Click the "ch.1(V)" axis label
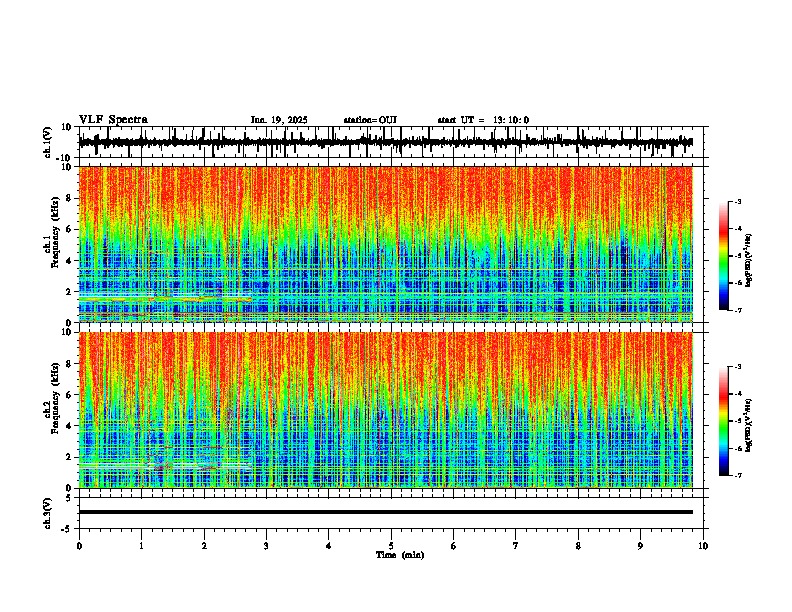This screenshot has width=792, height=612. (x=48, y=142)
